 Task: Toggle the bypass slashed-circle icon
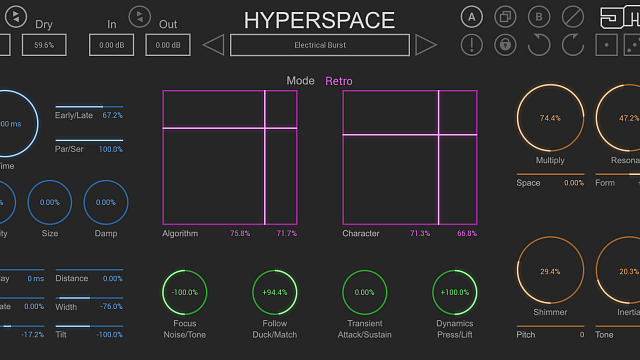coord(573,17)
